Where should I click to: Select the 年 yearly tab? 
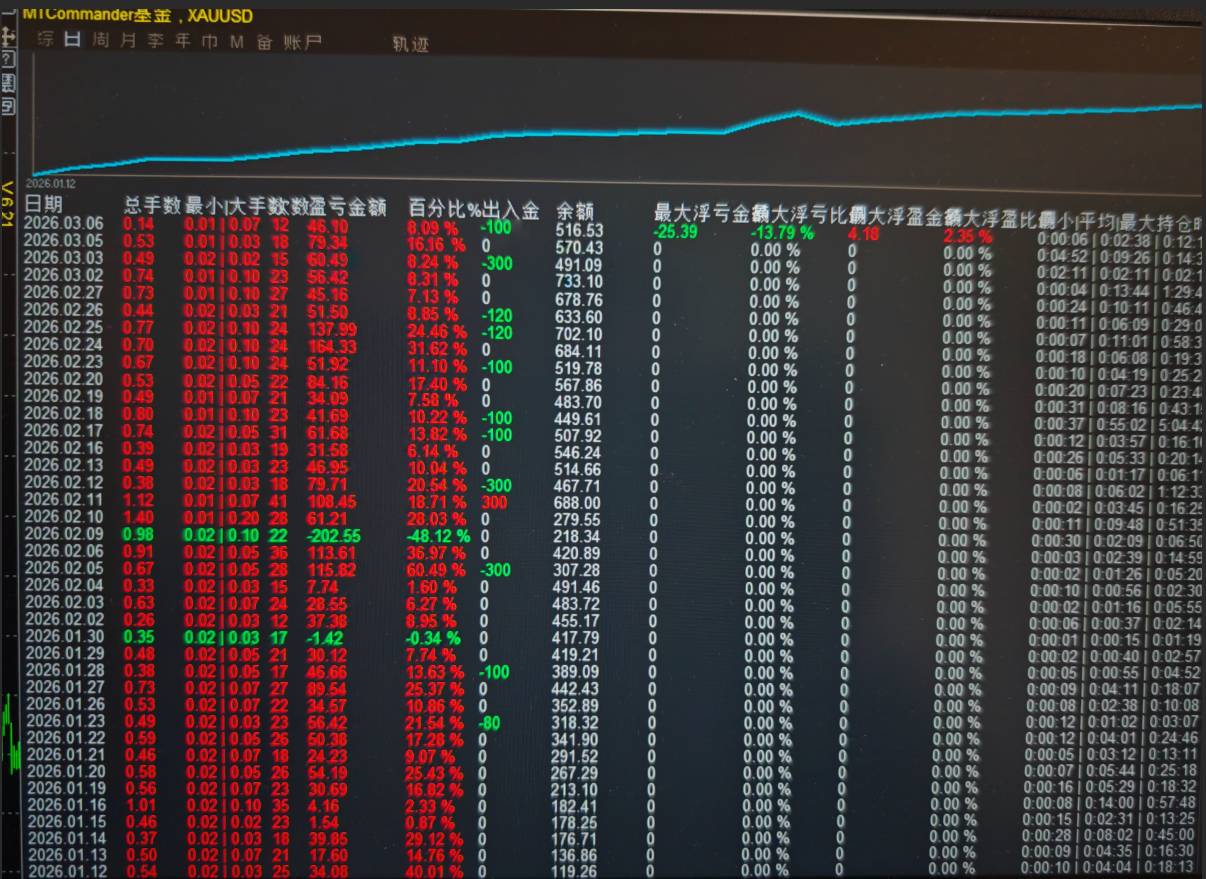point(182,41)
